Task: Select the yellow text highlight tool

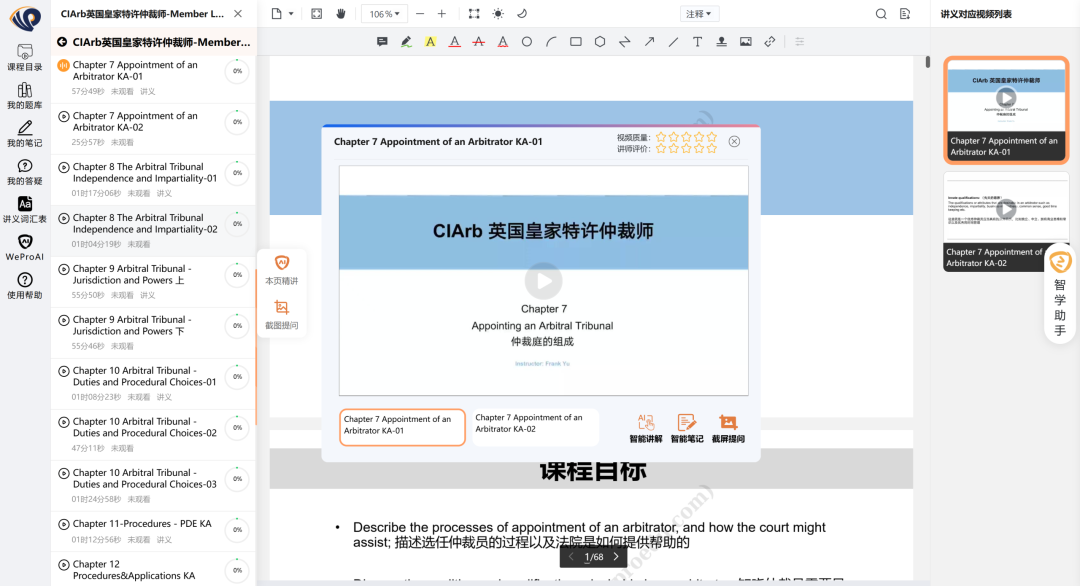Action: [430, 42]
